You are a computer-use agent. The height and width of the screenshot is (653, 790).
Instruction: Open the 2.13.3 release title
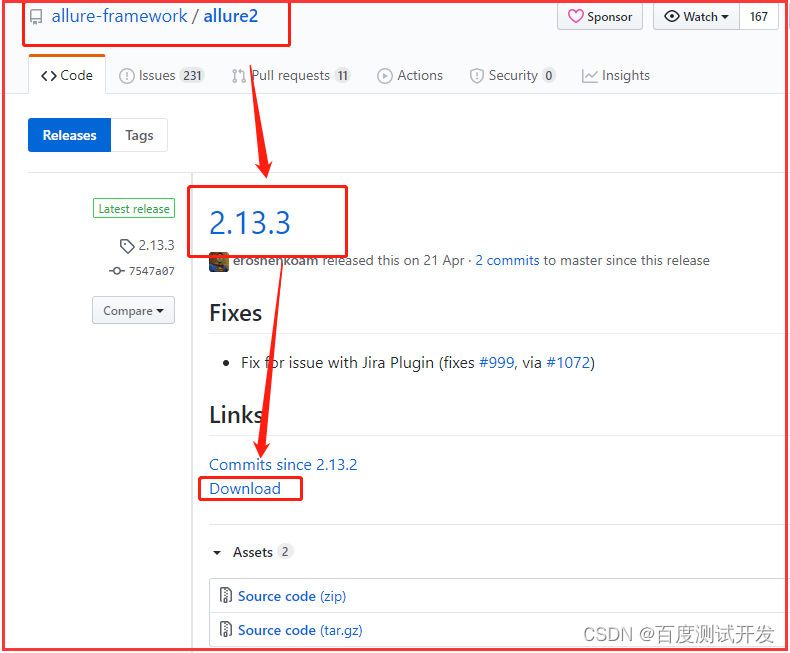[x=250, y=223]
